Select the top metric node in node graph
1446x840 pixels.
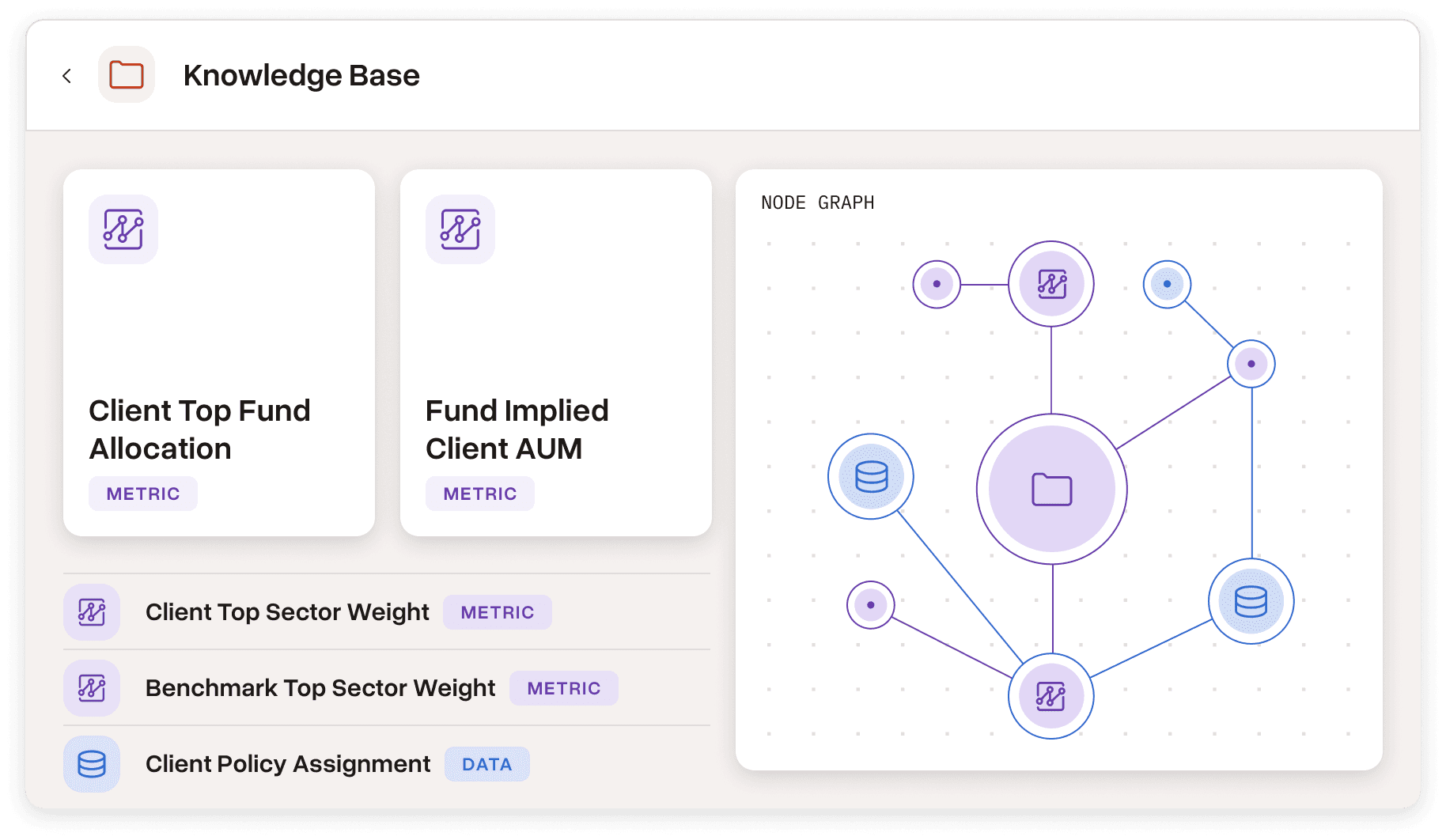[1051, 284]
